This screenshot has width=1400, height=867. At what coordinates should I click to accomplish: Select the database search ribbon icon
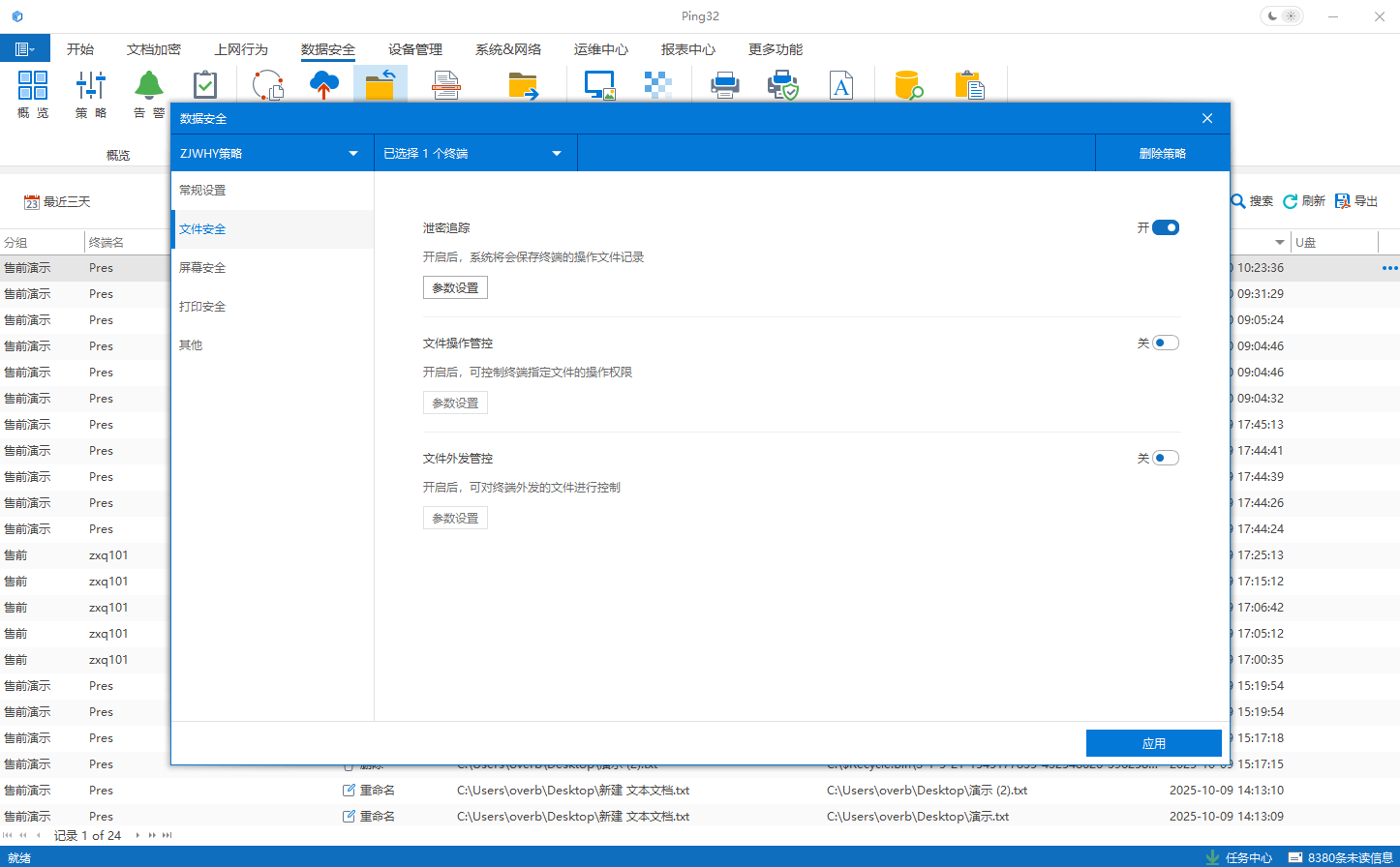tap(908, 86)
